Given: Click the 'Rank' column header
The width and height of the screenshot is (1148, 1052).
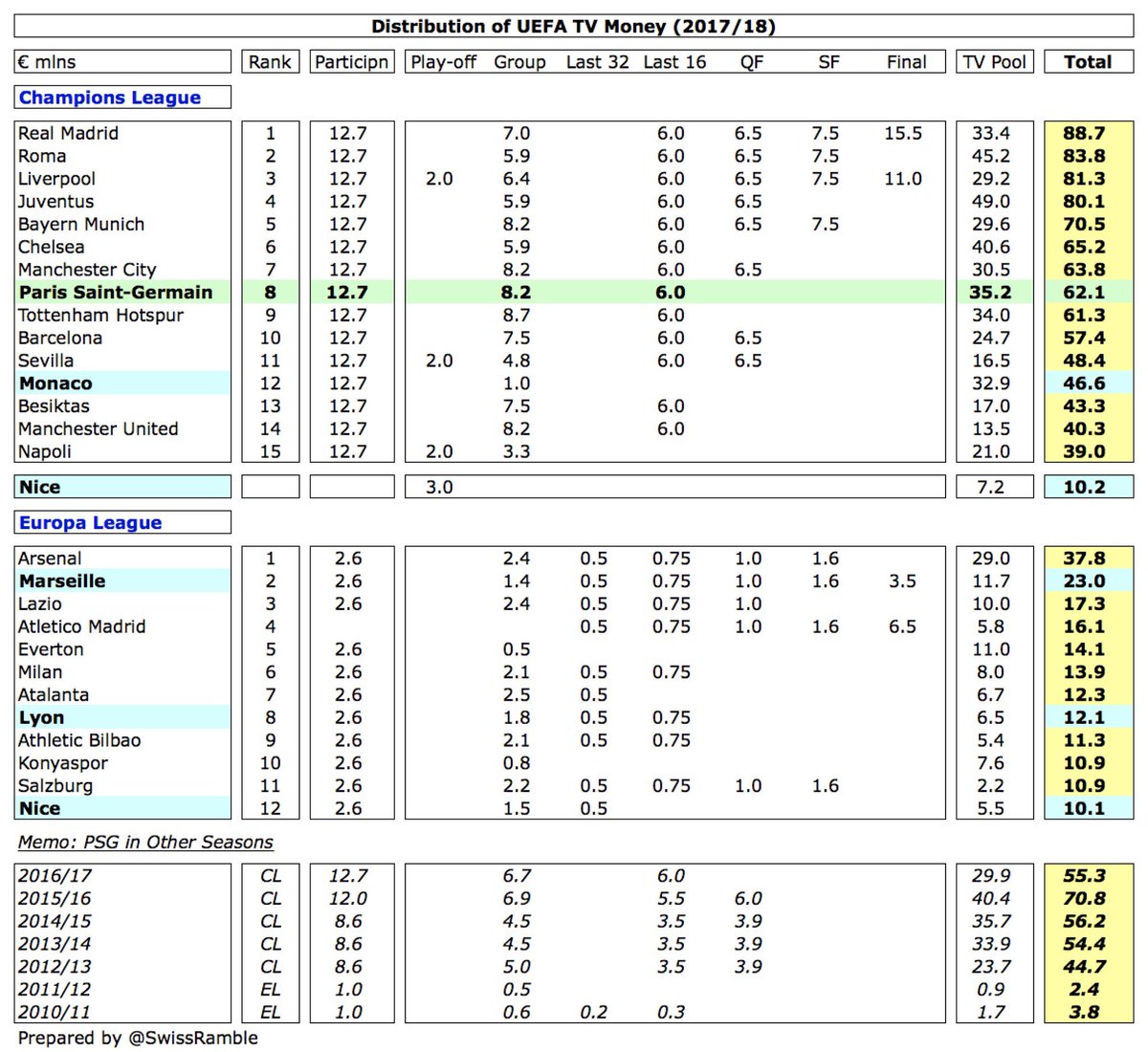Looking at the screenshot, I should tap(270, 62).
